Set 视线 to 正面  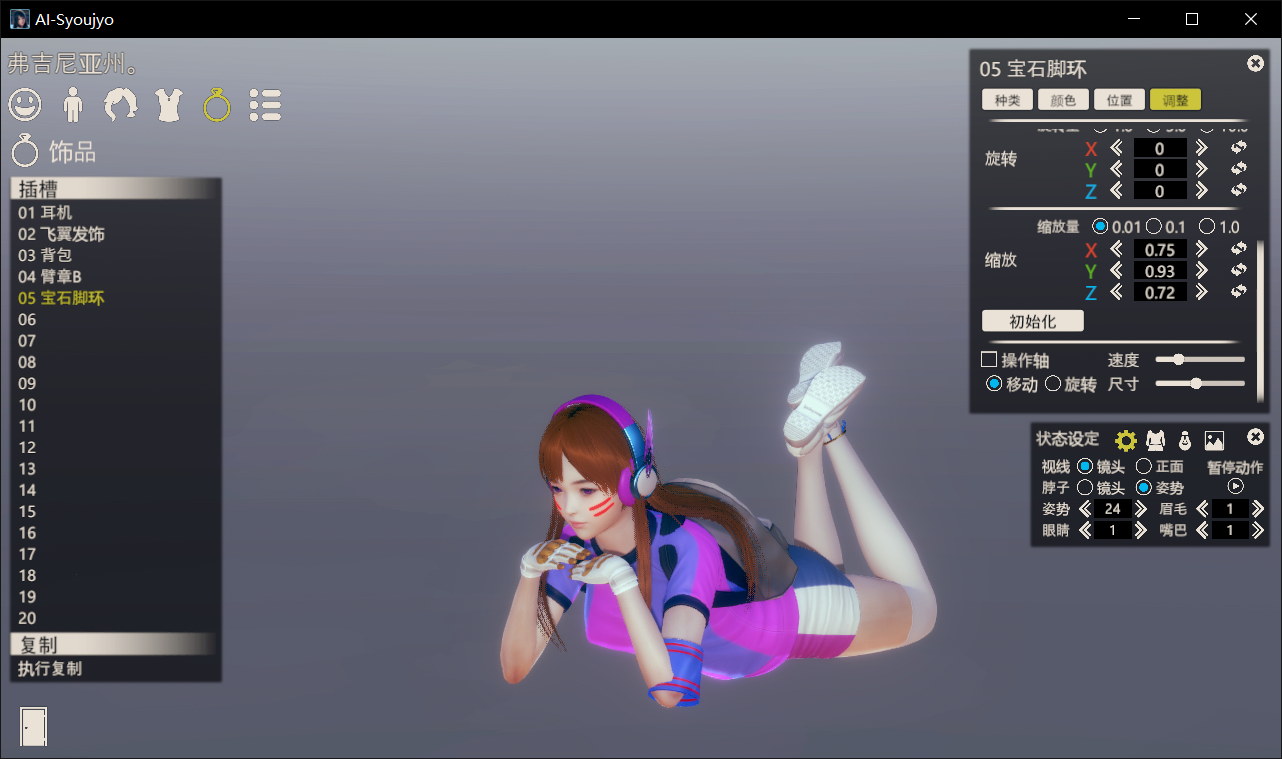tap(1144, 467)
